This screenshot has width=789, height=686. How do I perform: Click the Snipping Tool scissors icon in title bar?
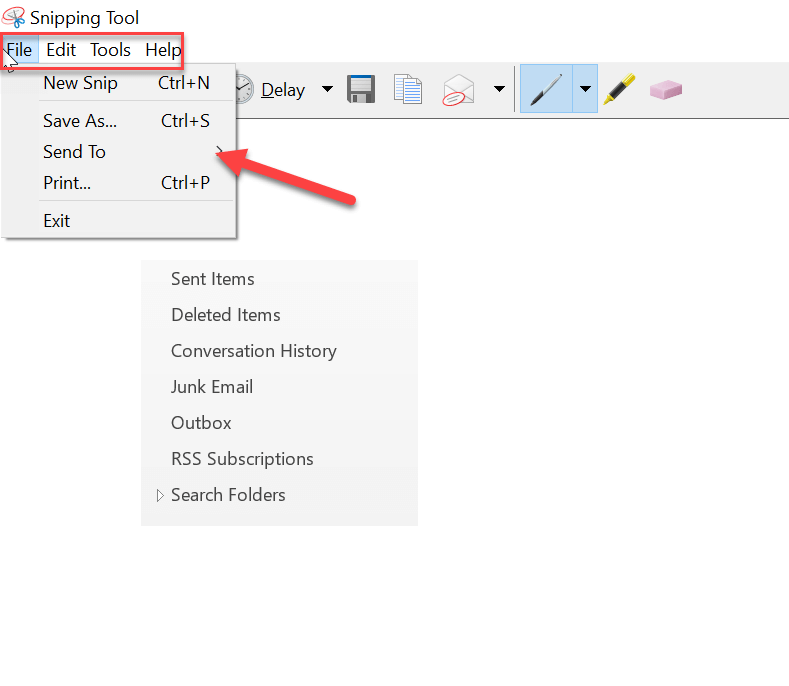pyautogui.click(x=14, y=18)
